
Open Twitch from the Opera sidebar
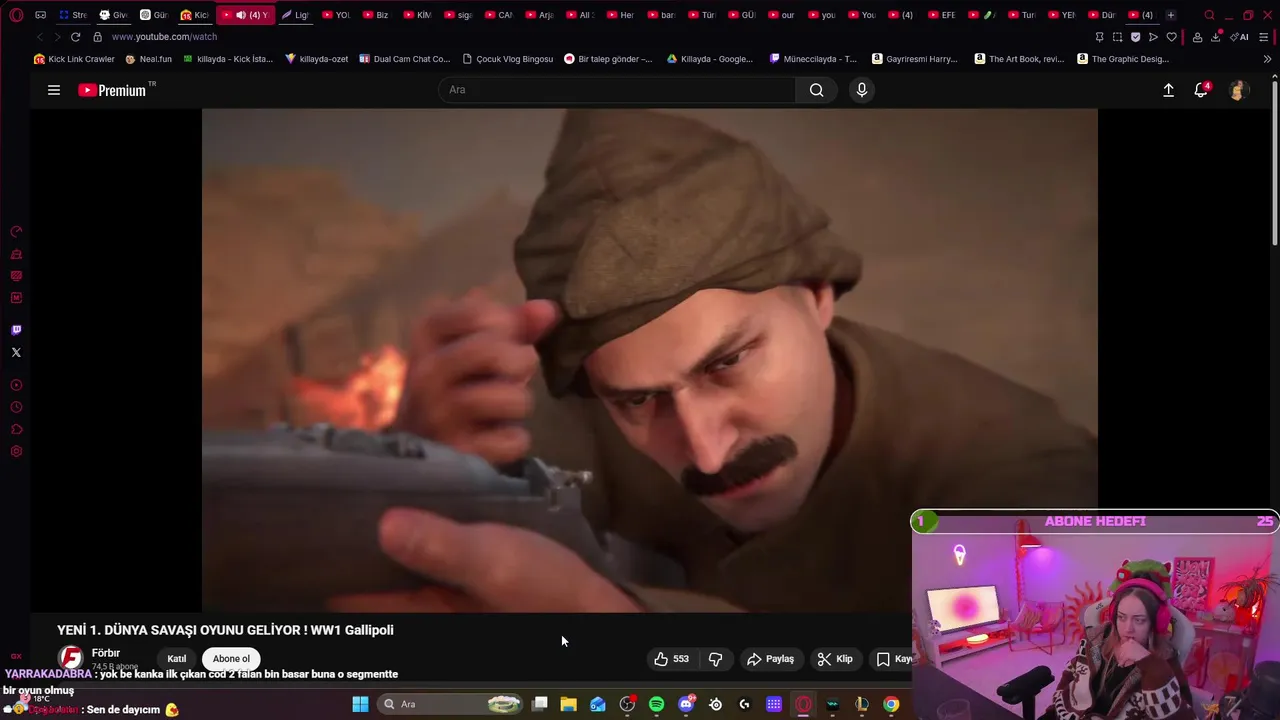(16, 330)
